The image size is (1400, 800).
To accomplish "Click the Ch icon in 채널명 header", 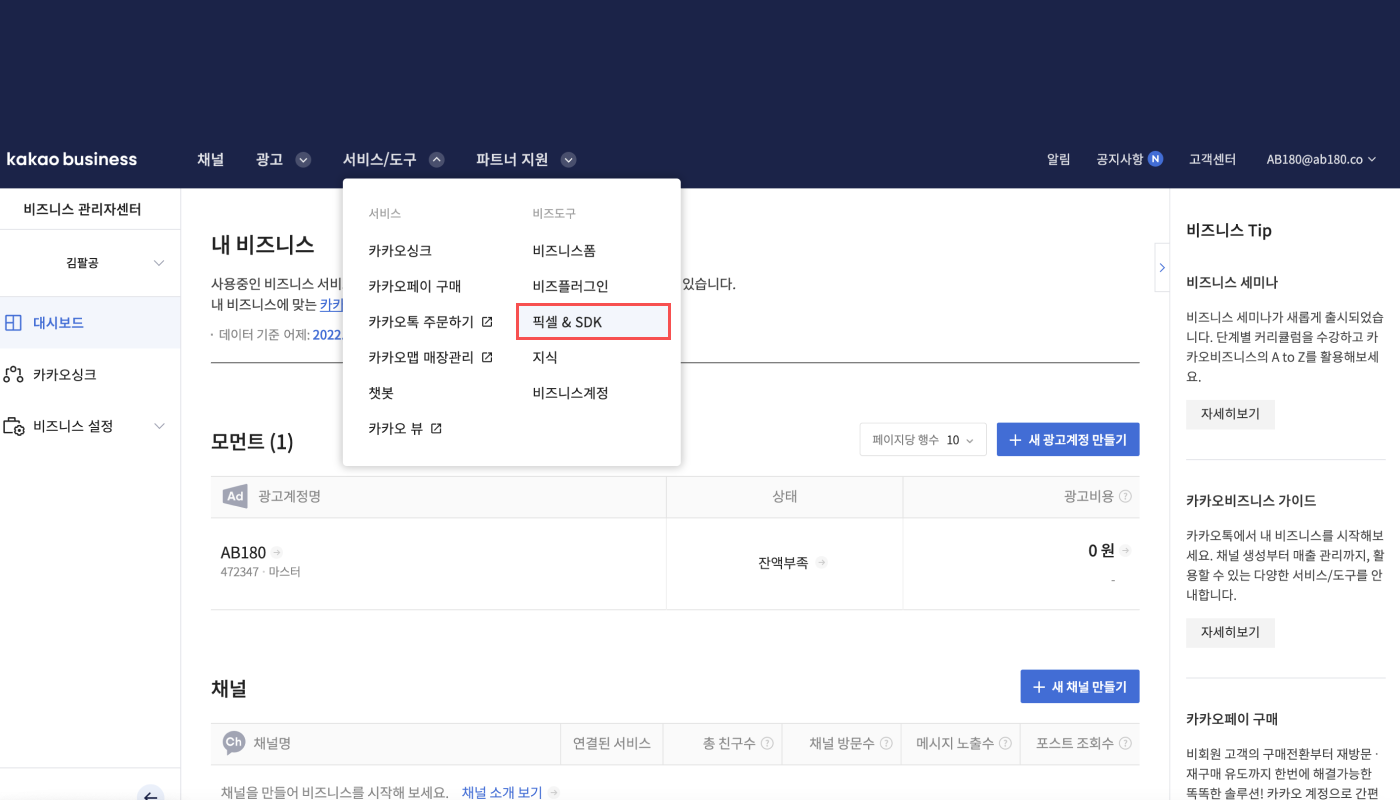I will [233, 742].
